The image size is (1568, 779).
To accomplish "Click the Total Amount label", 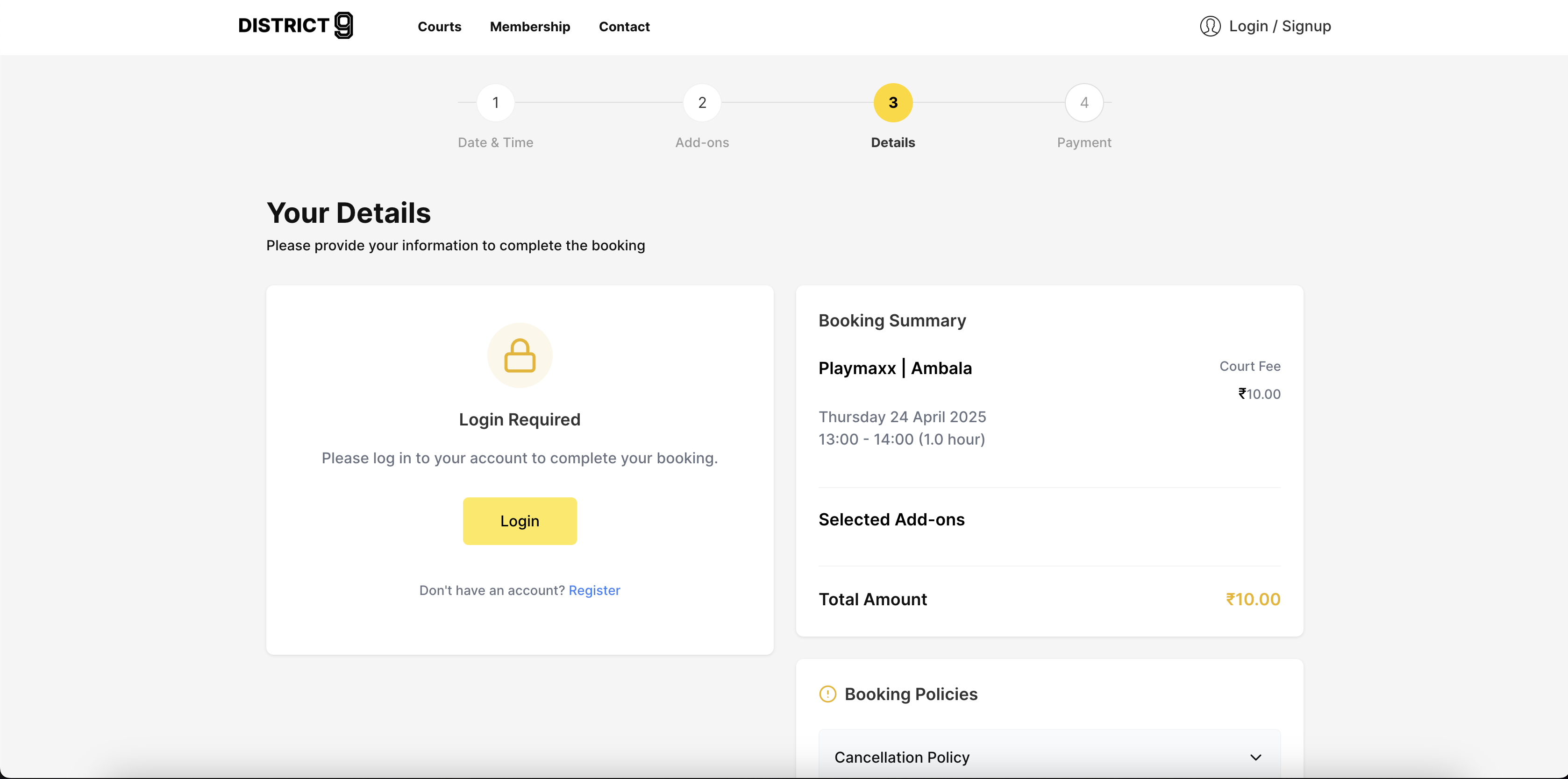I will (x=872, y=600).
